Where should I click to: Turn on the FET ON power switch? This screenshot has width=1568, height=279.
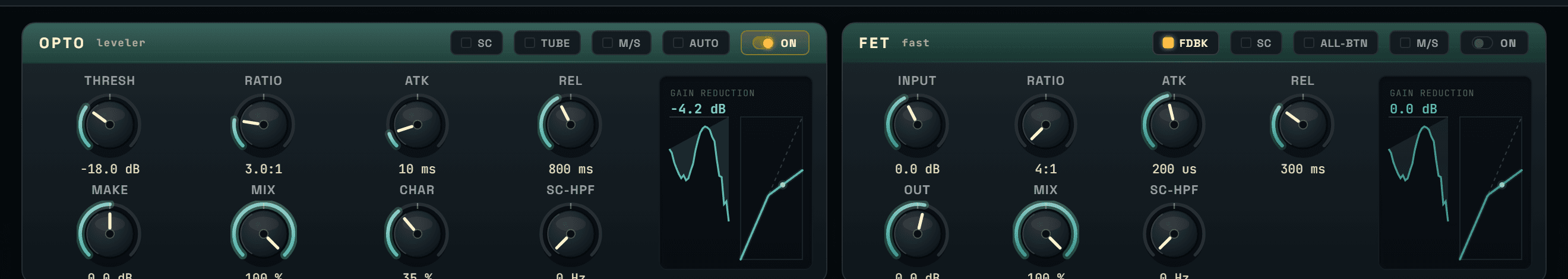(1494, 43)
